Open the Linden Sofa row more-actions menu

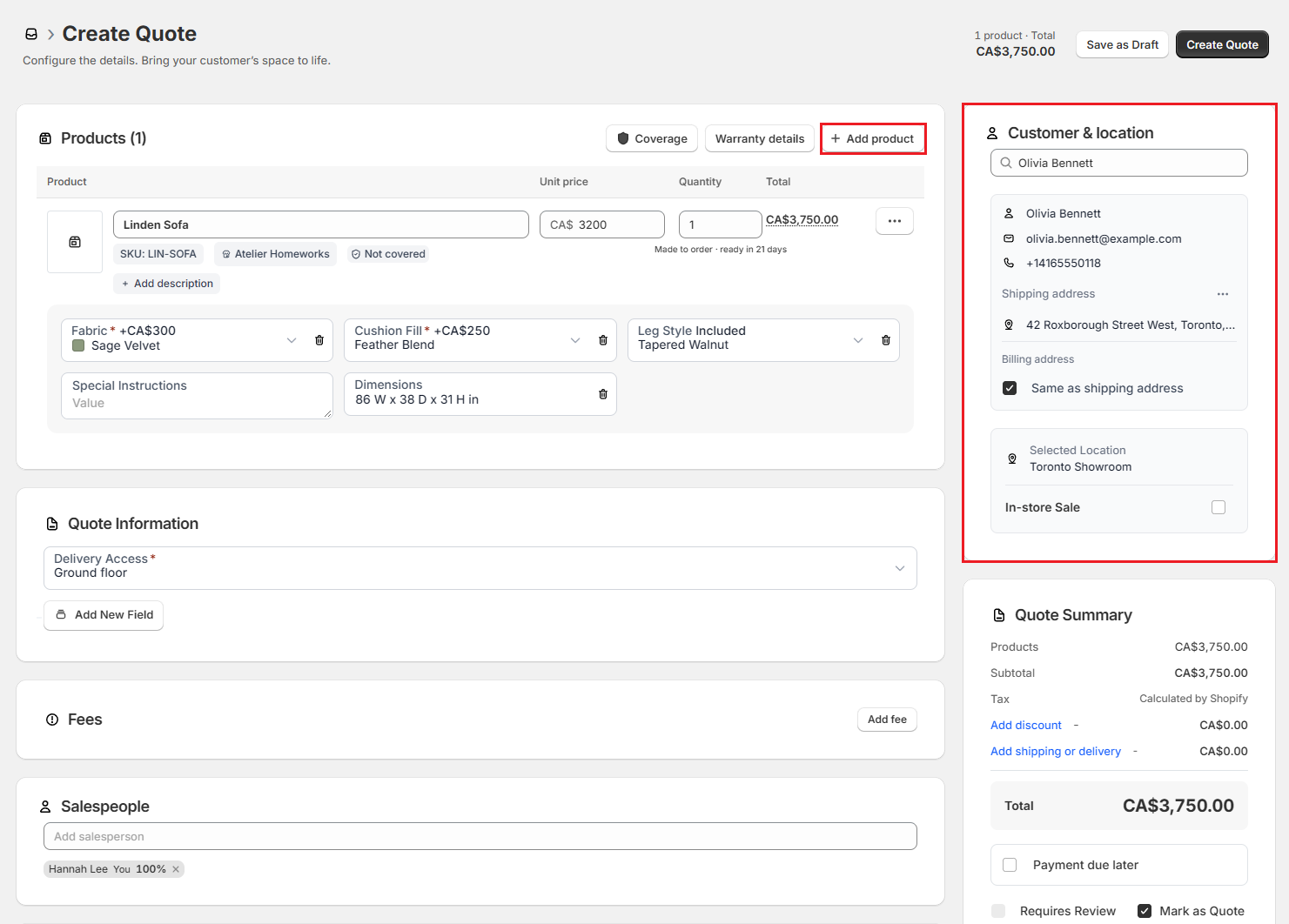(x=895, y=221)
